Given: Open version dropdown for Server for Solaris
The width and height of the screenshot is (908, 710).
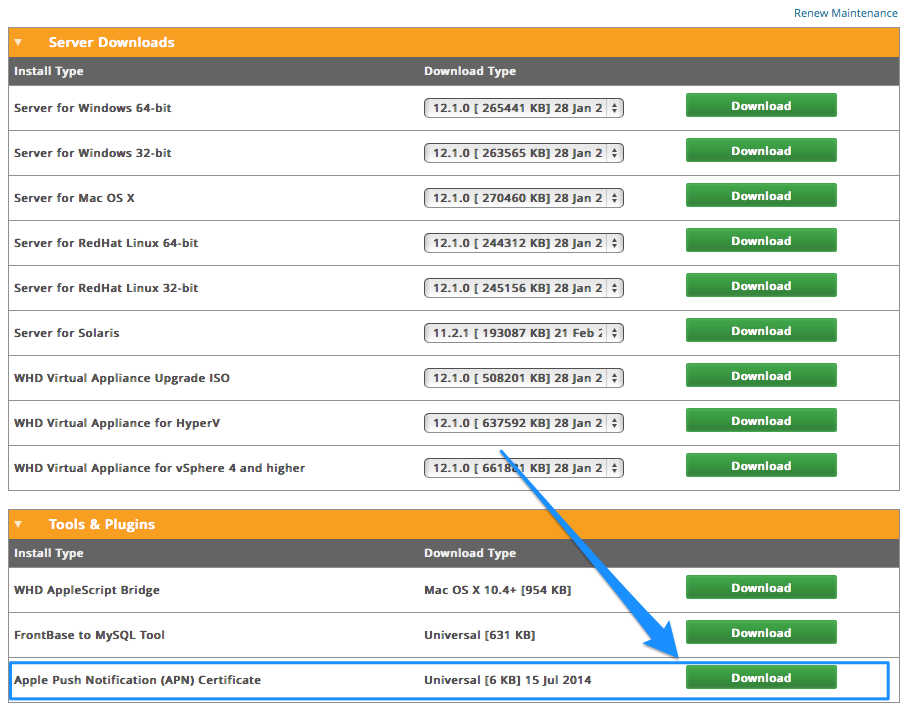Looking at the screenshot, I should (523, 333).
